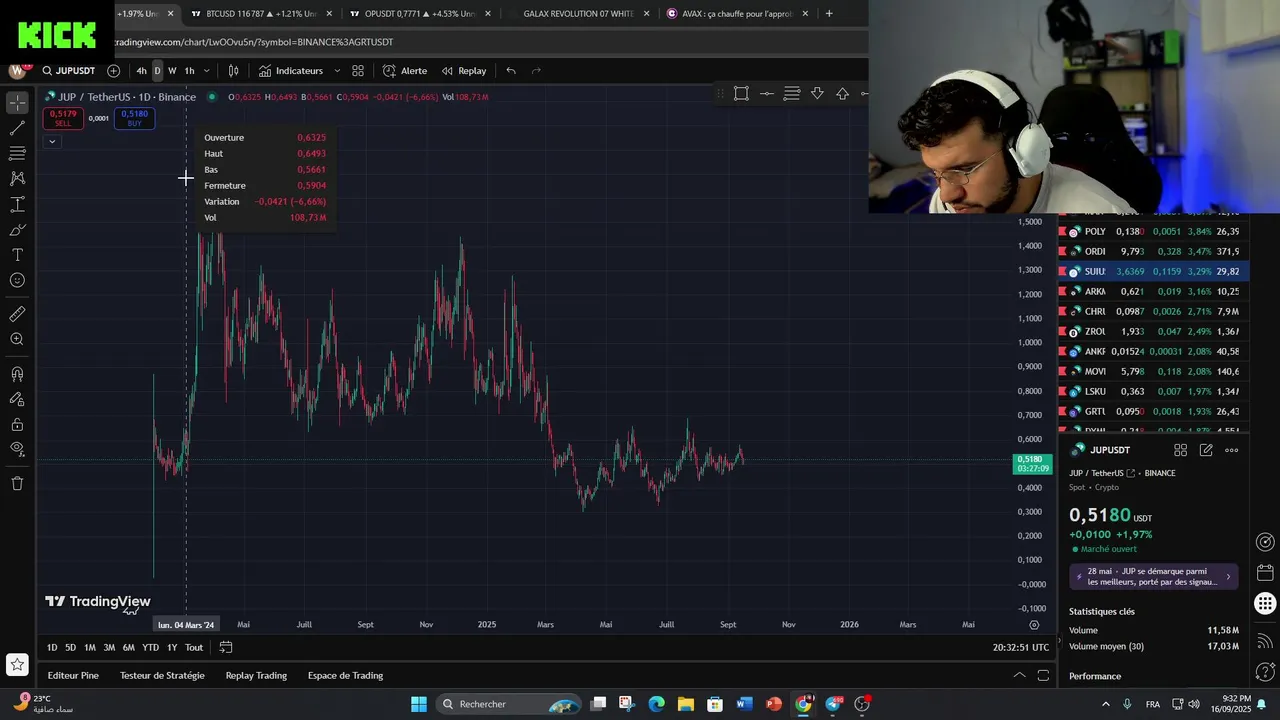
Task: Open the Indicateurs menu
Action: tap(291, 71)
